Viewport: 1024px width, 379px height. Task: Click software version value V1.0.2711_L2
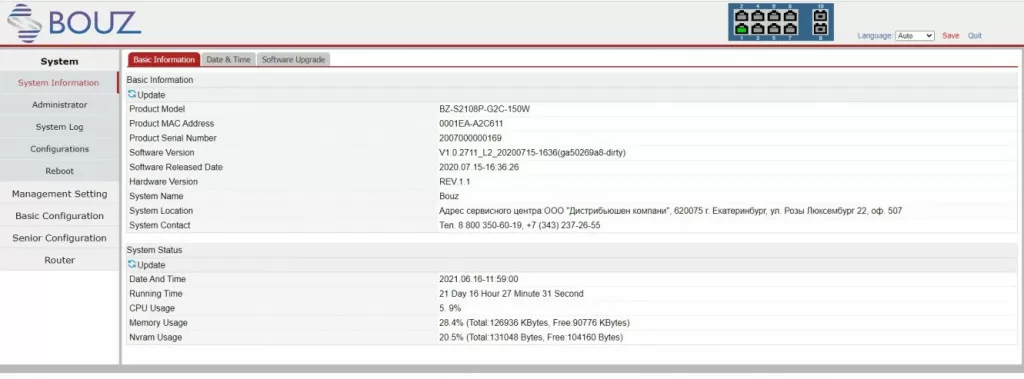click(532, 152)
